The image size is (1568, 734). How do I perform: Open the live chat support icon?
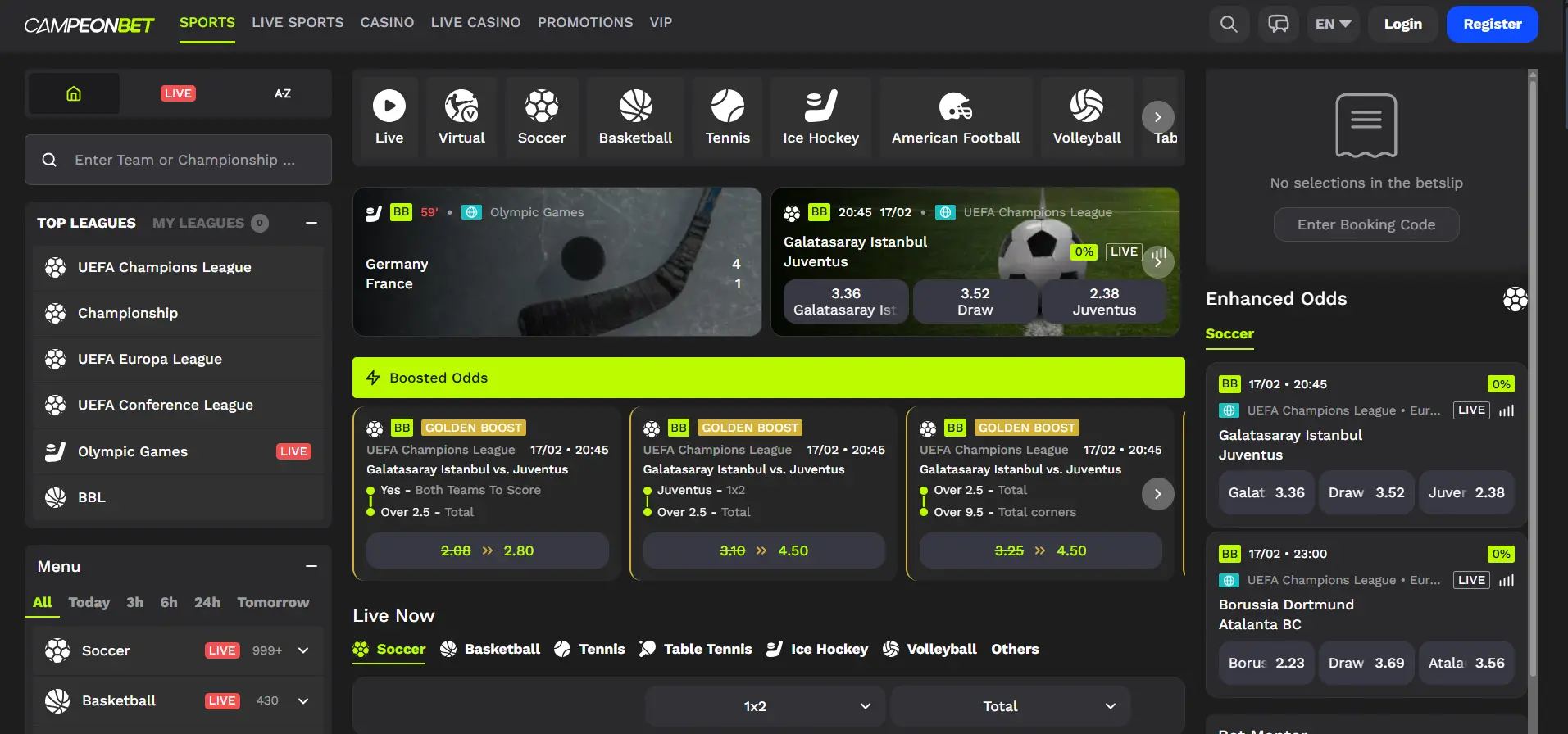coord(1279,24)
